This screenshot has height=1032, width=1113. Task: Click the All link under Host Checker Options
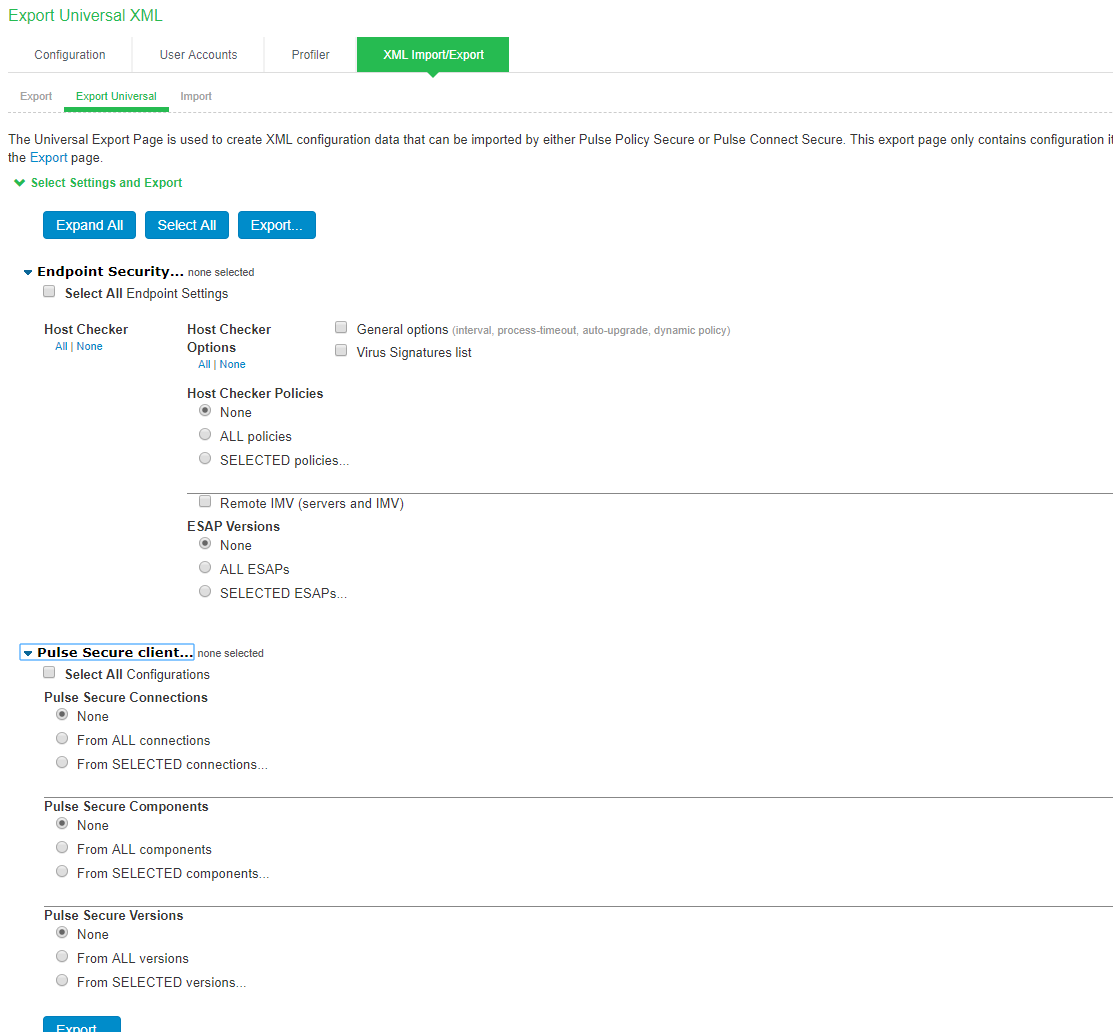204,364
